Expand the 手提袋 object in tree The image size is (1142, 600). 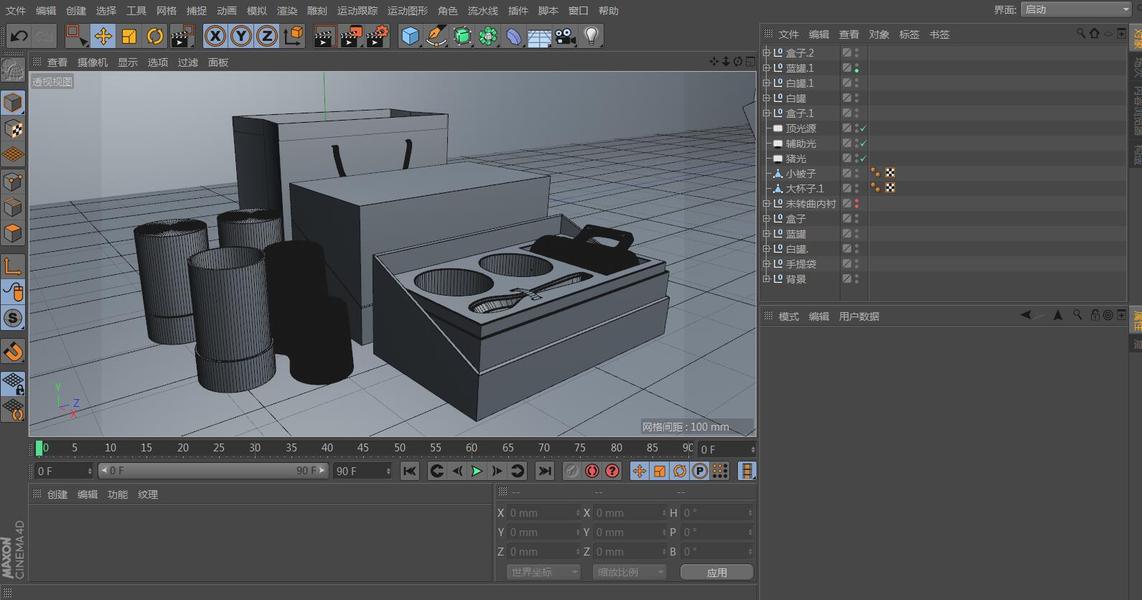tap(766, 264)
